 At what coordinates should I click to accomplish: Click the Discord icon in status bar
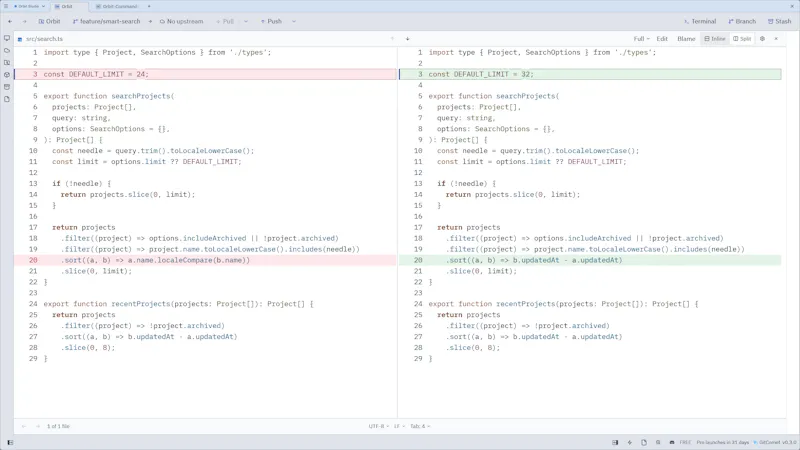tap(671, 442)
